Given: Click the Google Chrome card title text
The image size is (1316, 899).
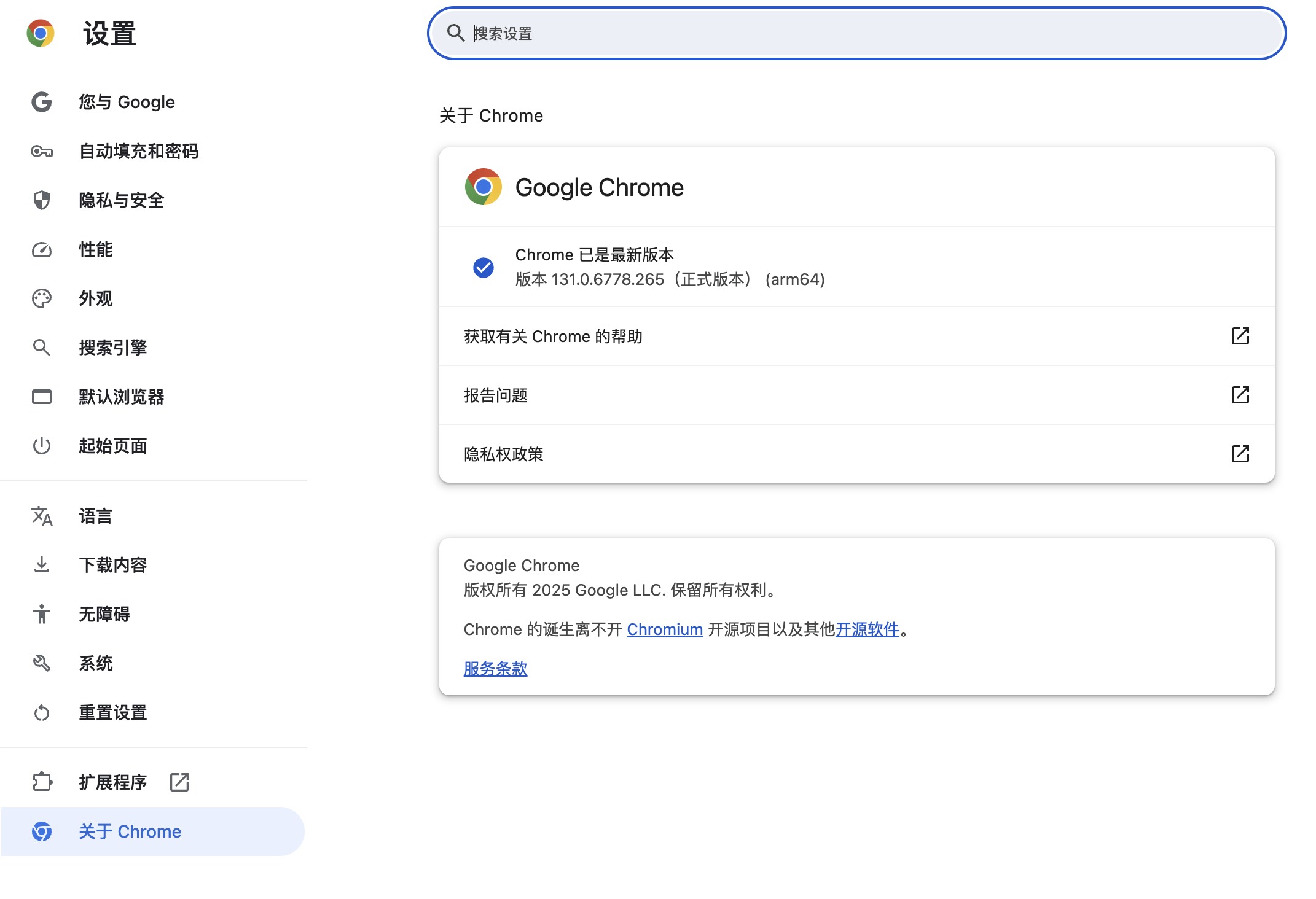Looking at the screenshot, I should click(x=599, y=187).
